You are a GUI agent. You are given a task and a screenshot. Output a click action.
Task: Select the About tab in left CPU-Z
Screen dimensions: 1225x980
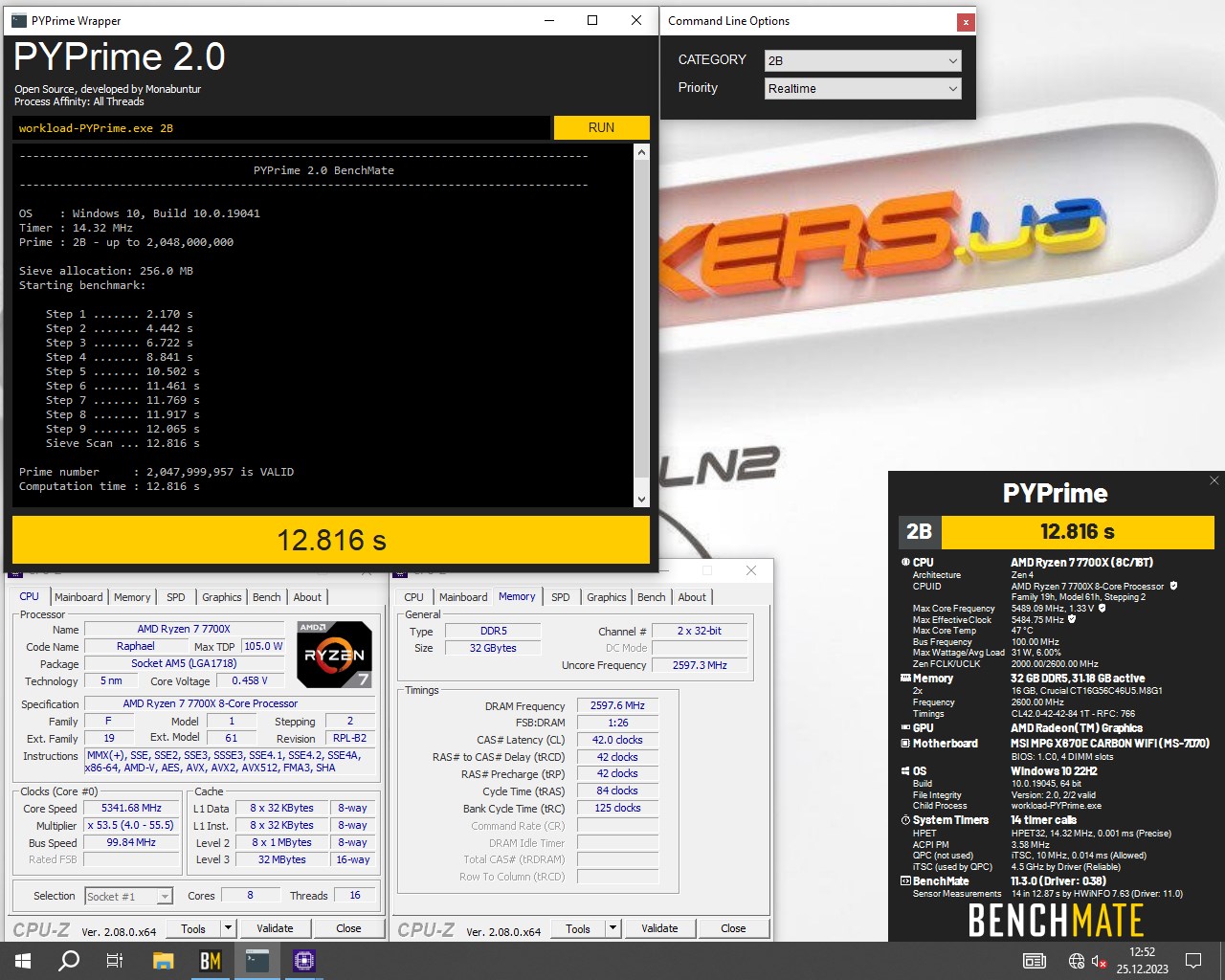pyautogui.click(x=307, y=597)
